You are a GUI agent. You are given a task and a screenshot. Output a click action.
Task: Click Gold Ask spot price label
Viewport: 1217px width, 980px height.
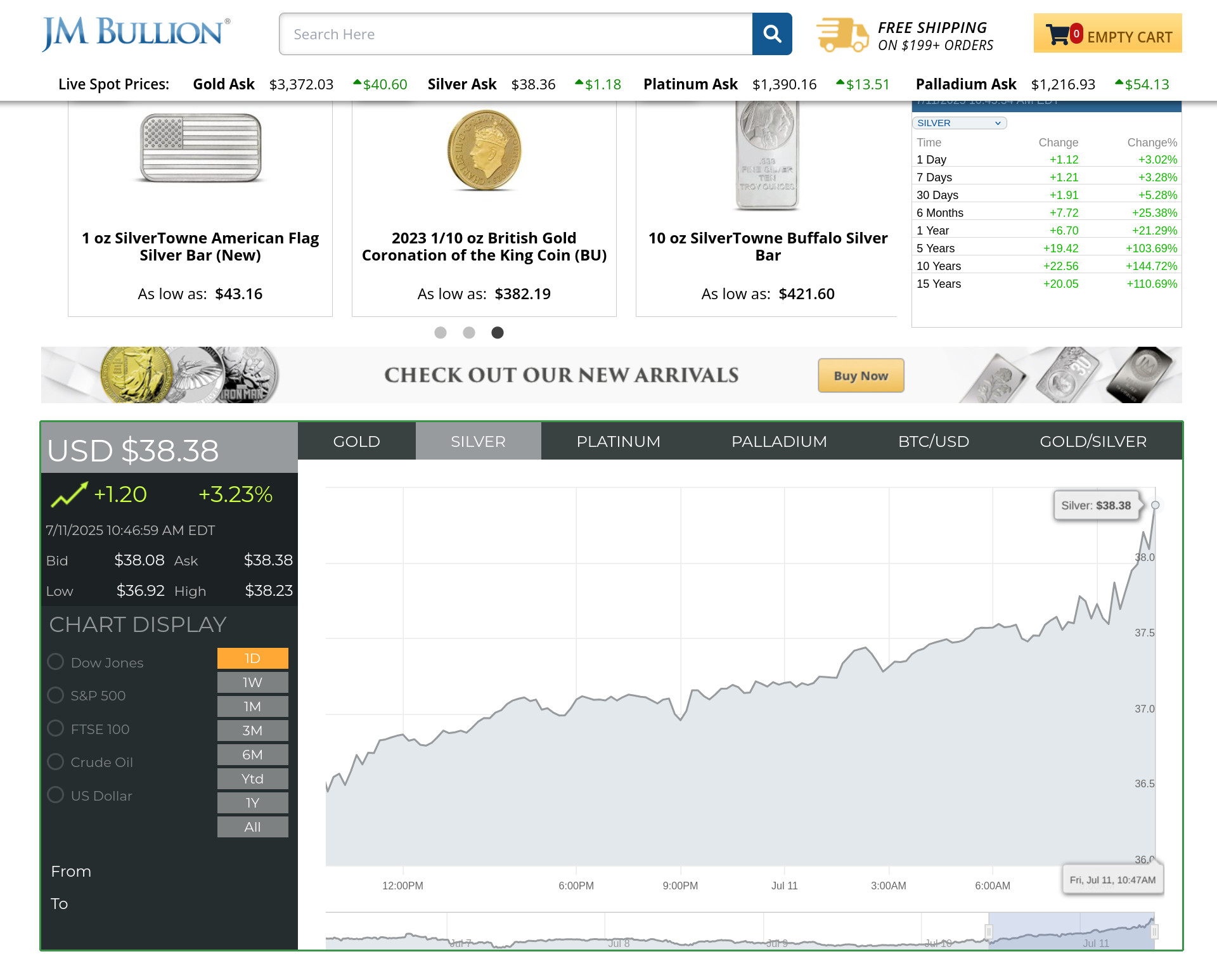[x=224, y=84]
